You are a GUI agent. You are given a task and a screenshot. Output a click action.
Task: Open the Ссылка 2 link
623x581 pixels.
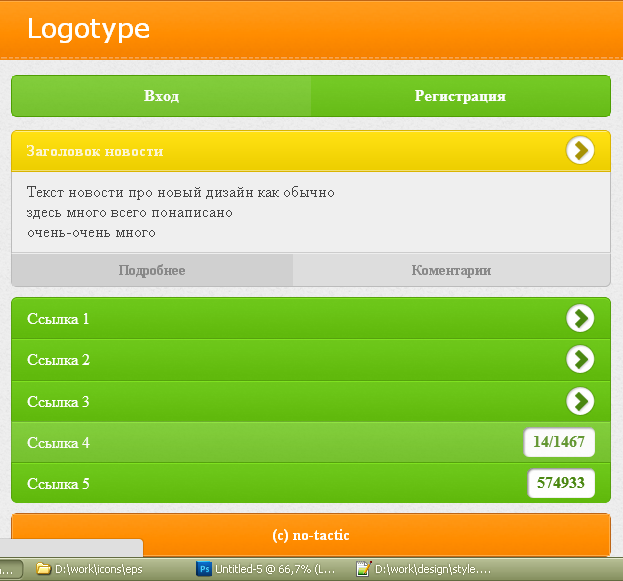(311, 360)
